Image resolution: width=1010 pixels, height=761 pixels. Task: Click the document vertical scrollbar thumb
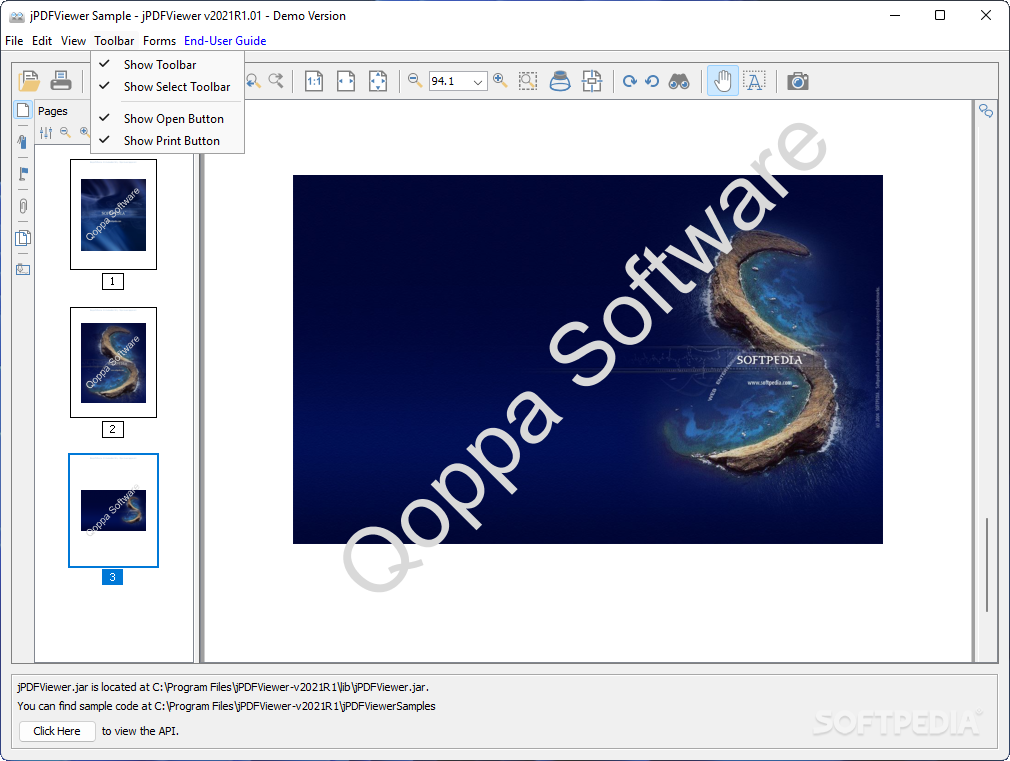[986, 565]
